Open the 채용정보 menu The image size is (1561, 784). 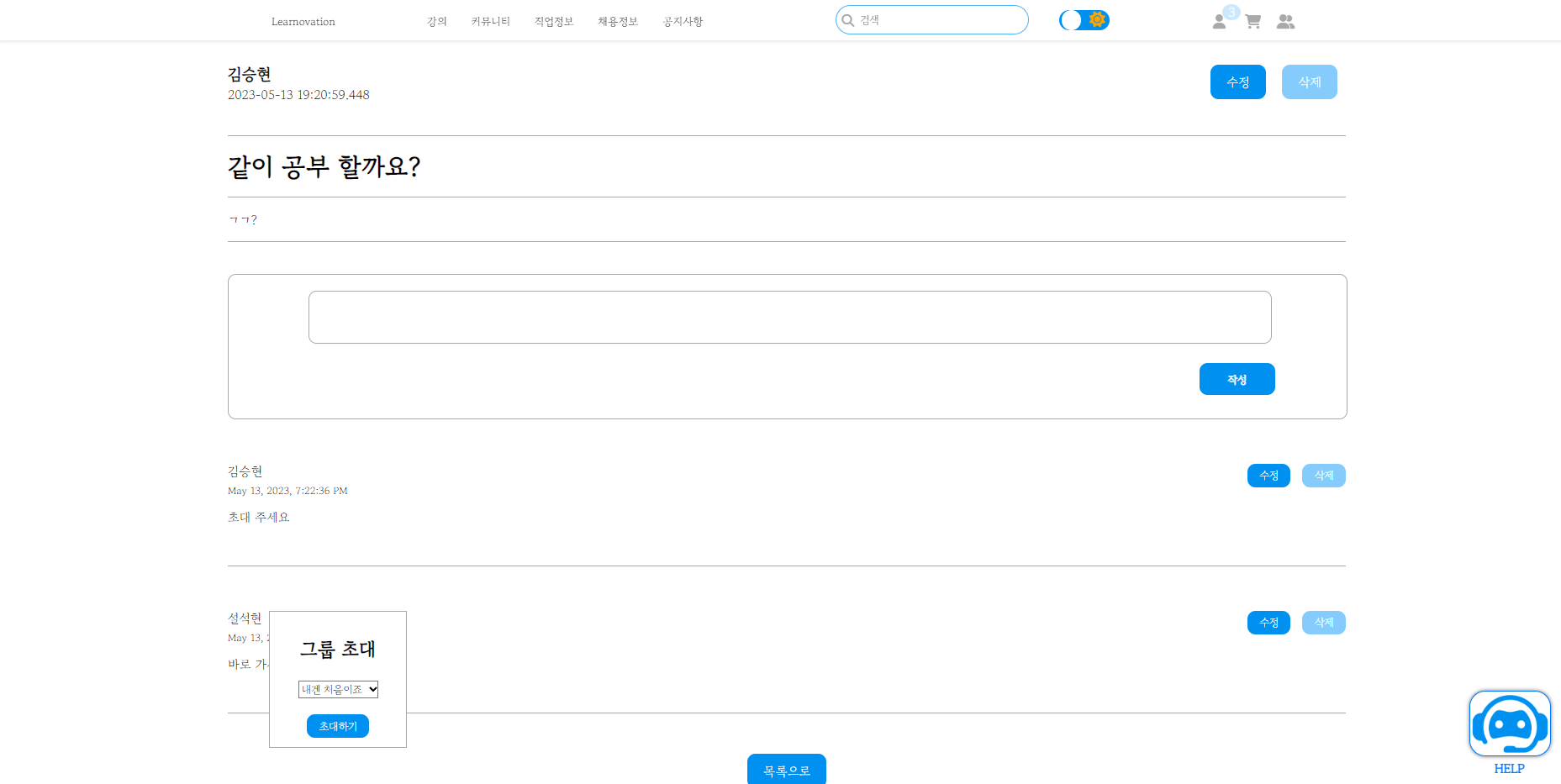pos(617,21)
